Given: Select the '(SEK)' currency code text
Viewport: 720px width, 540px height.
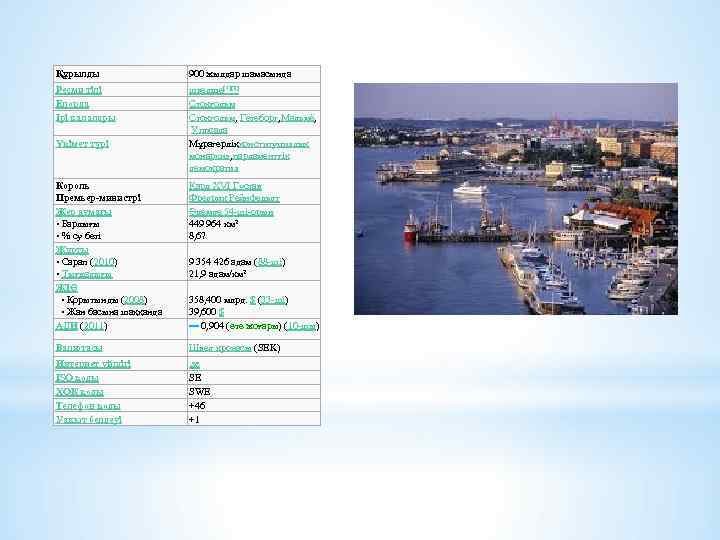Looking at the screenshot, I should [x=267, y=348].
